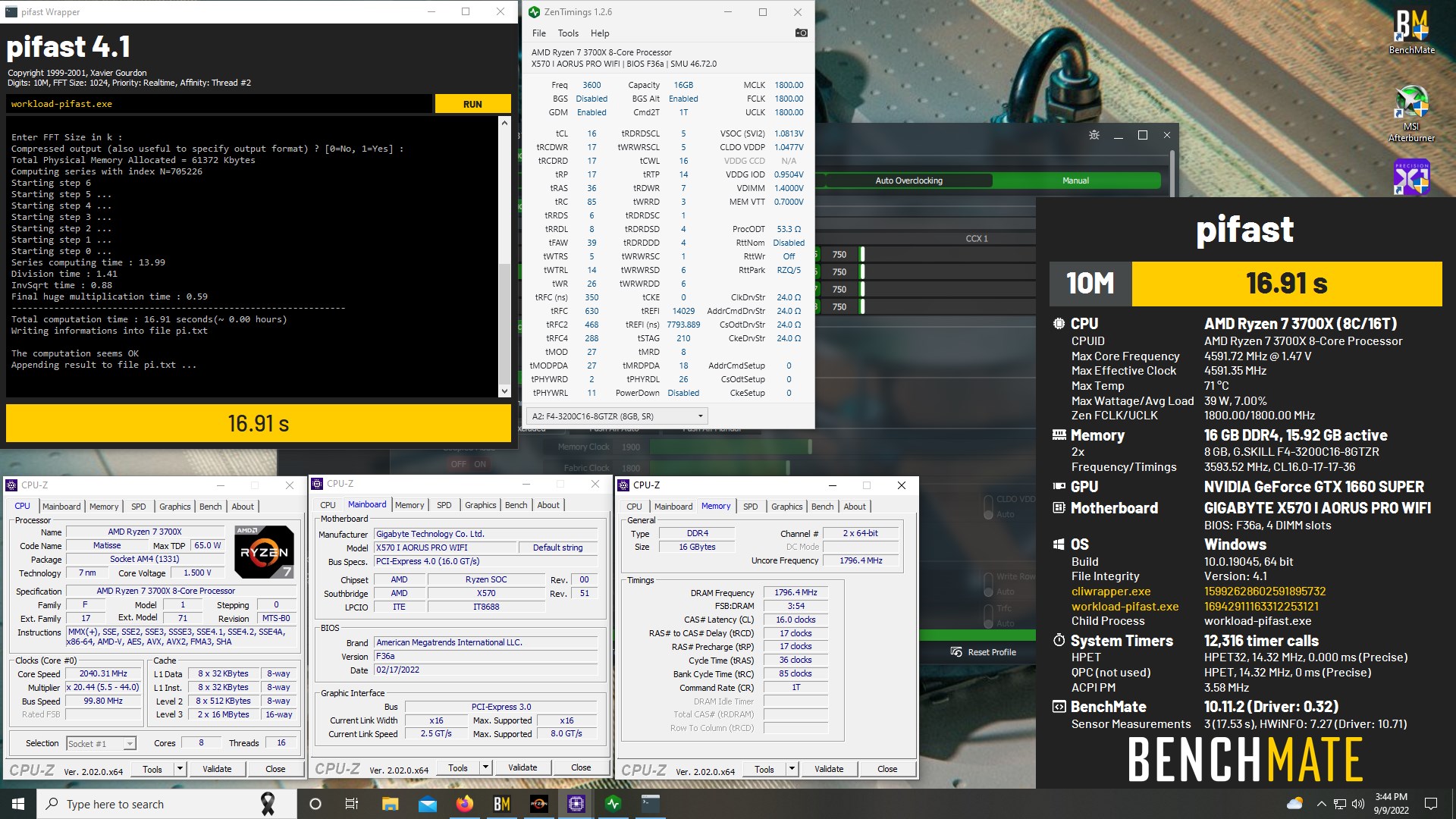Click Validate in CPU-Z CPU window
Screen dimensions: 1456x819
pyautogui.click(x=217, y=769)
